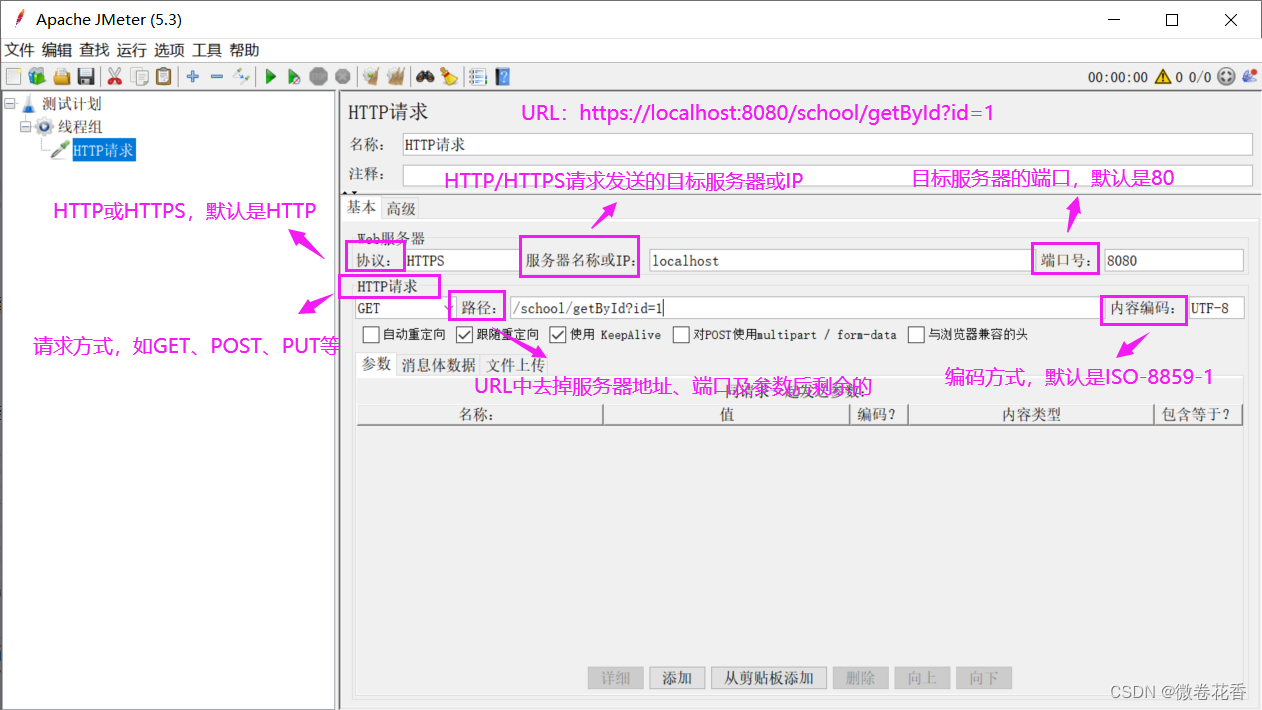Image resolution: width=1262 pixels, height=710 pixels.
Task: Click the 向上 button
Action: [x=922, y=678]
